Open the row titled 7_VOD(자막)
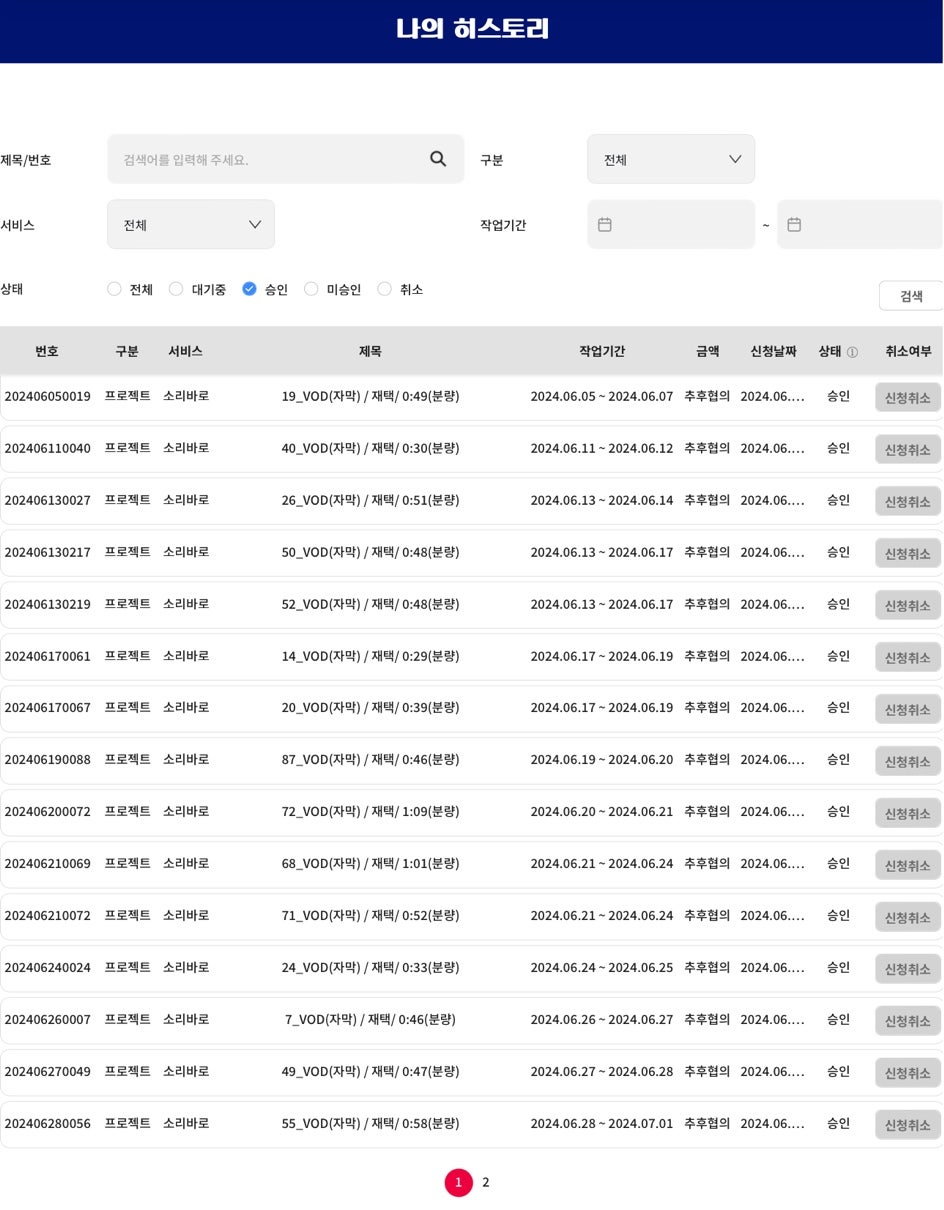 click(x=370, y=1019)
